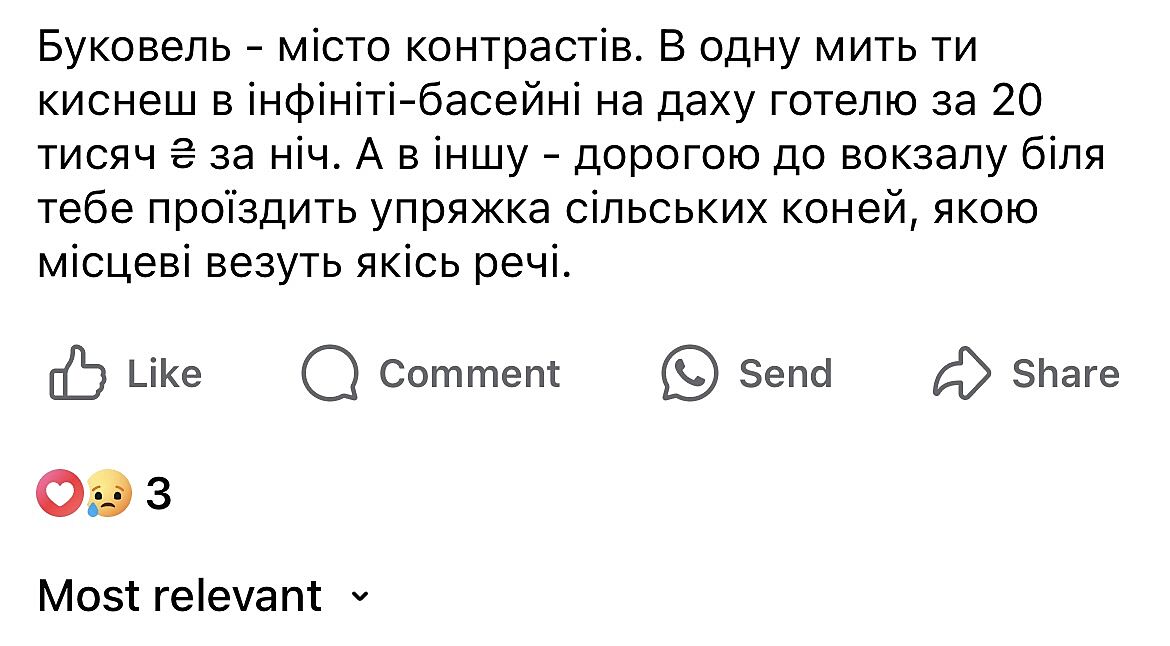The height and width of the screenshot is (646, 1170).
Task: Click the post's last line ending in речі
Action: coord(305,264)
